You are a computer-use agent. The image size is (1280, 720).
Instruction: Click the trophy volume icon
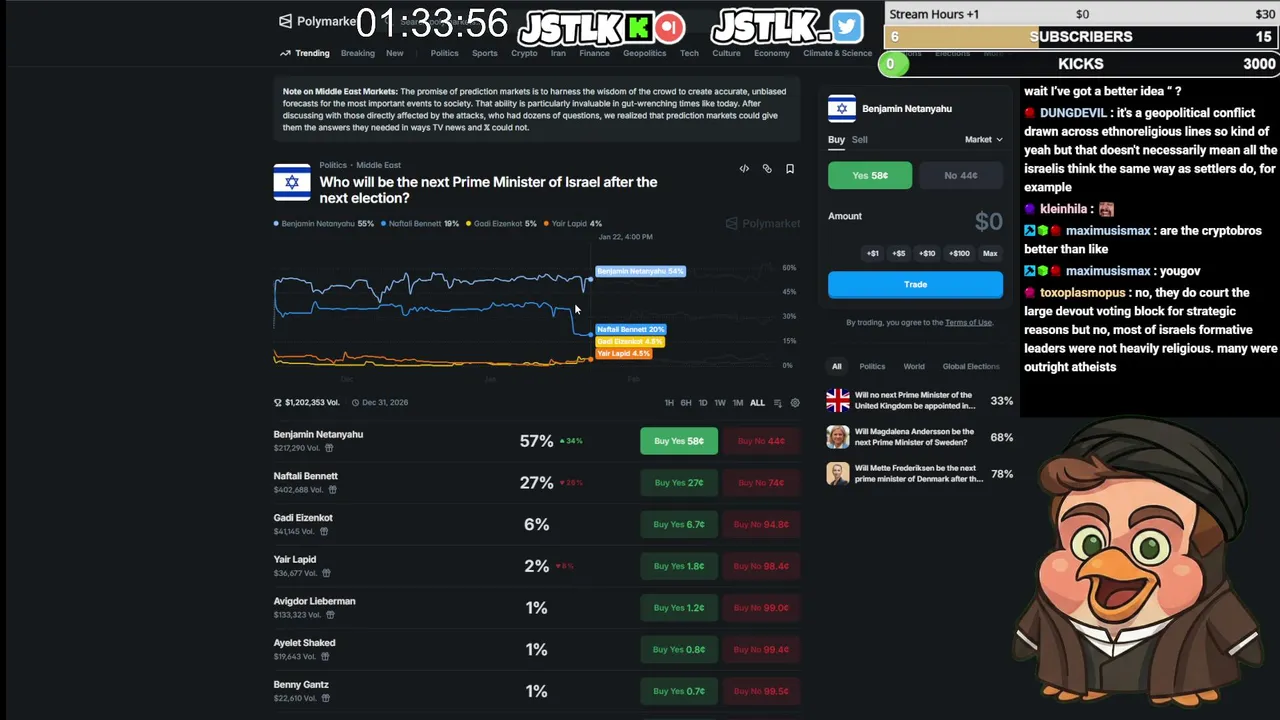(x=278, y=403)
